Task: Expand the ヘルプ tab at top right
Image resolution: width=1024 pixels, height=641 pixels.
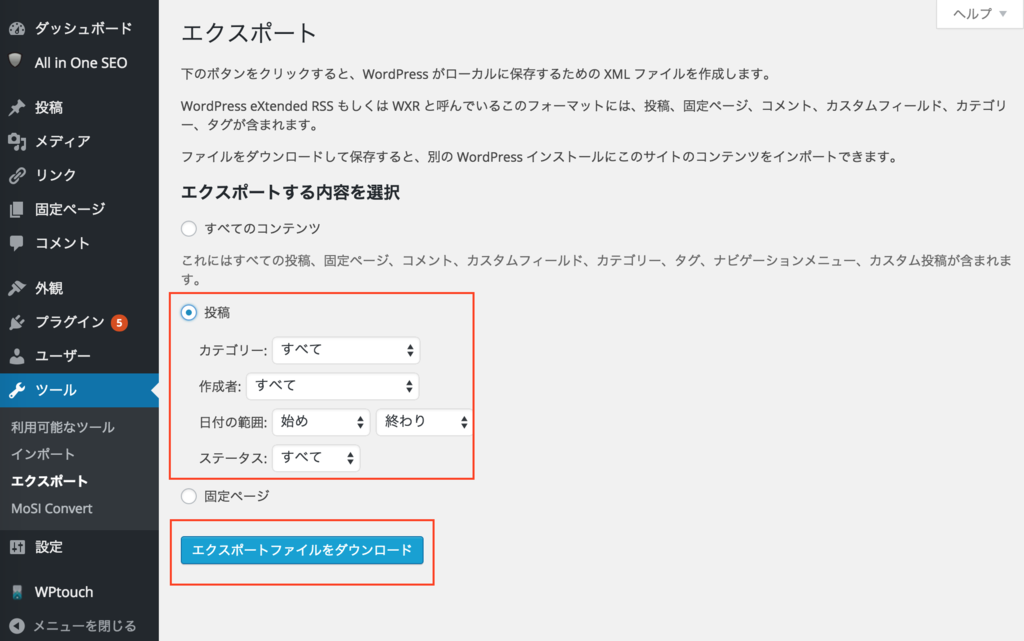Action: (x=979, y=14)
